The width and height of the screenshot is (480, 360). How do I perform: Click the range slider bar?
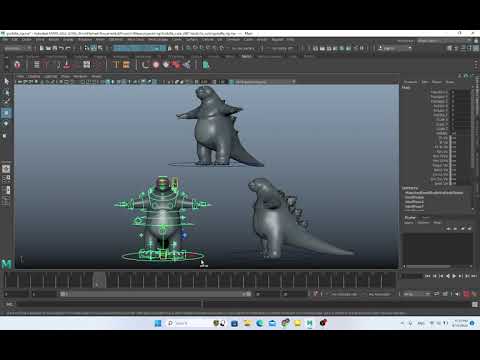[156, 294]
